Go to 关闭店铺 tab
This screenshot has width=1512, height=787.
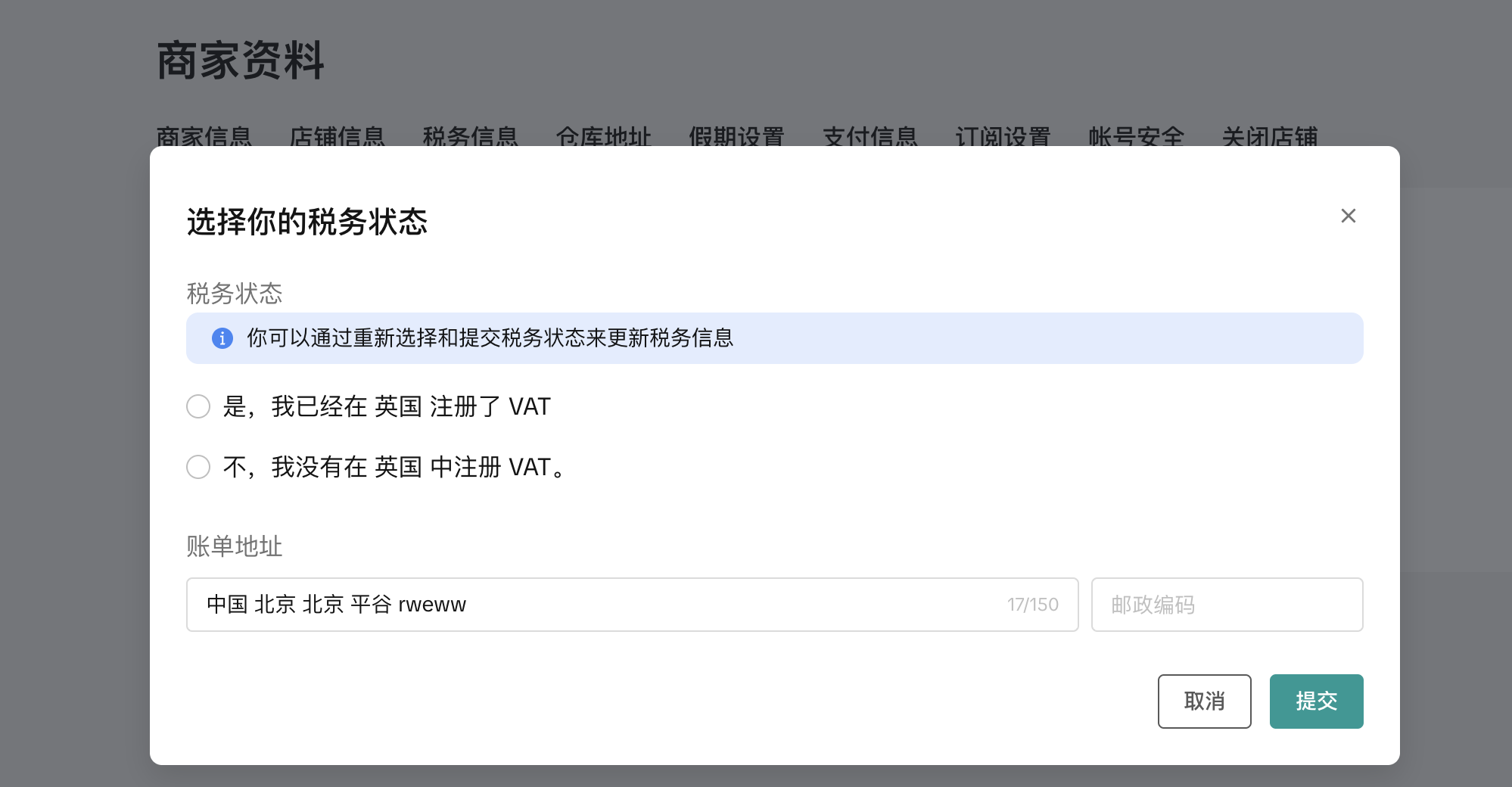coord(1269,136)
